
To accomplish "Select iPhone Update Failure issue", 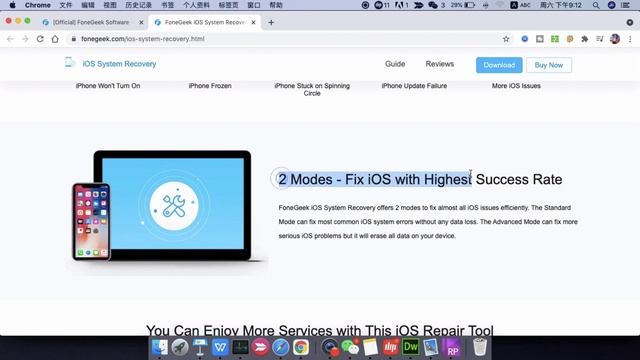I will [414, 86].
